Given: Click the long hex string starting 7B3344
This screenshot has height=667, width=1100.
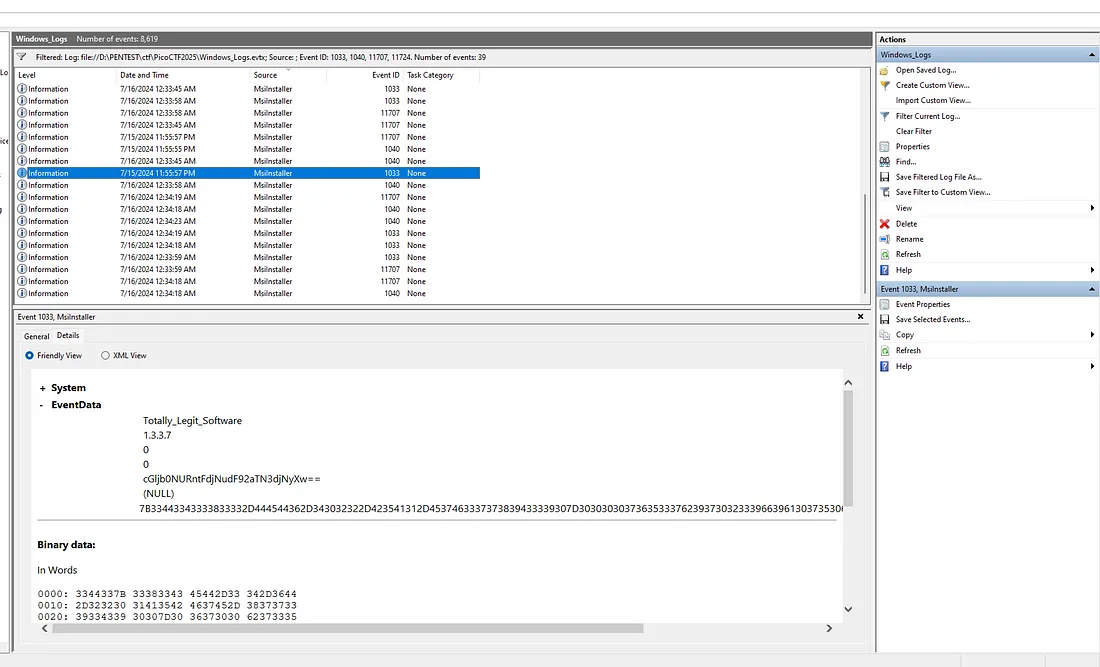Looking at the screenshot, I should [491, 508].
